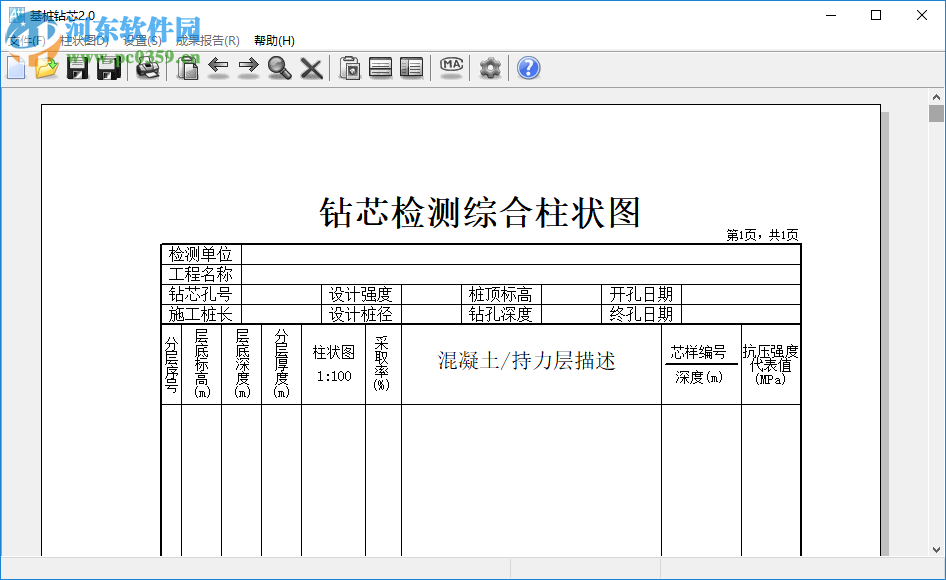Click the new blank document icon
This screenshot has height=580, width=946.
[16, 68]
